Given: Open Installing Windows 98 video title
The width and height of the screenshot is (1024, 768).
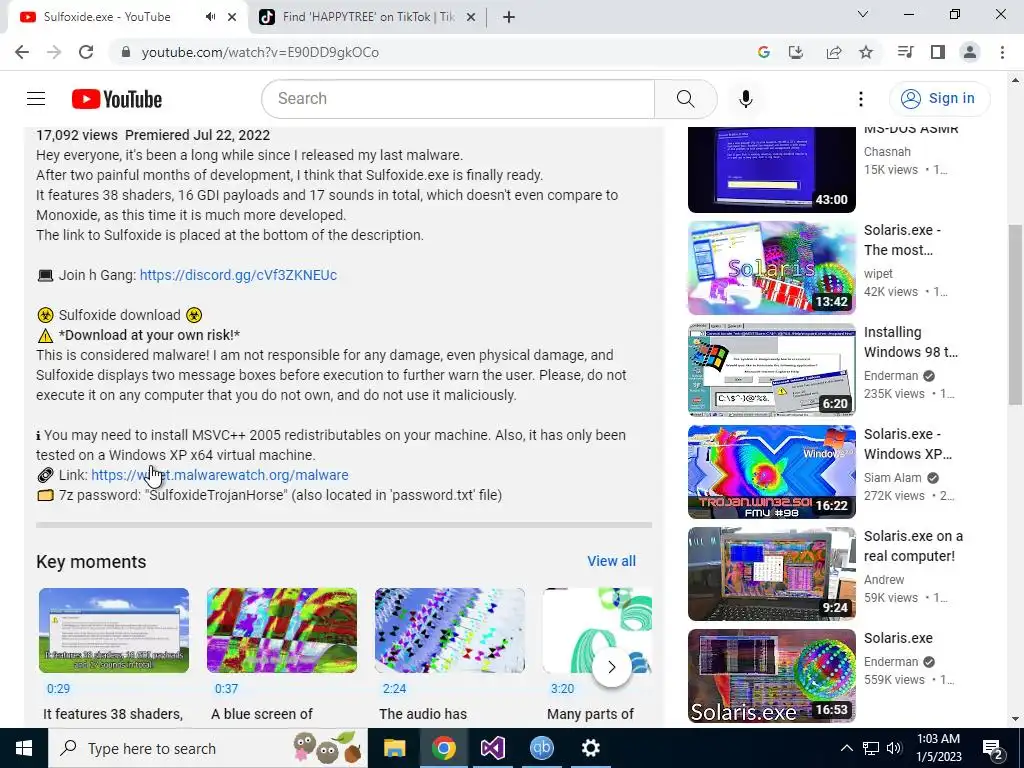Looking at the screenshot, I should [x=910, y=342].
